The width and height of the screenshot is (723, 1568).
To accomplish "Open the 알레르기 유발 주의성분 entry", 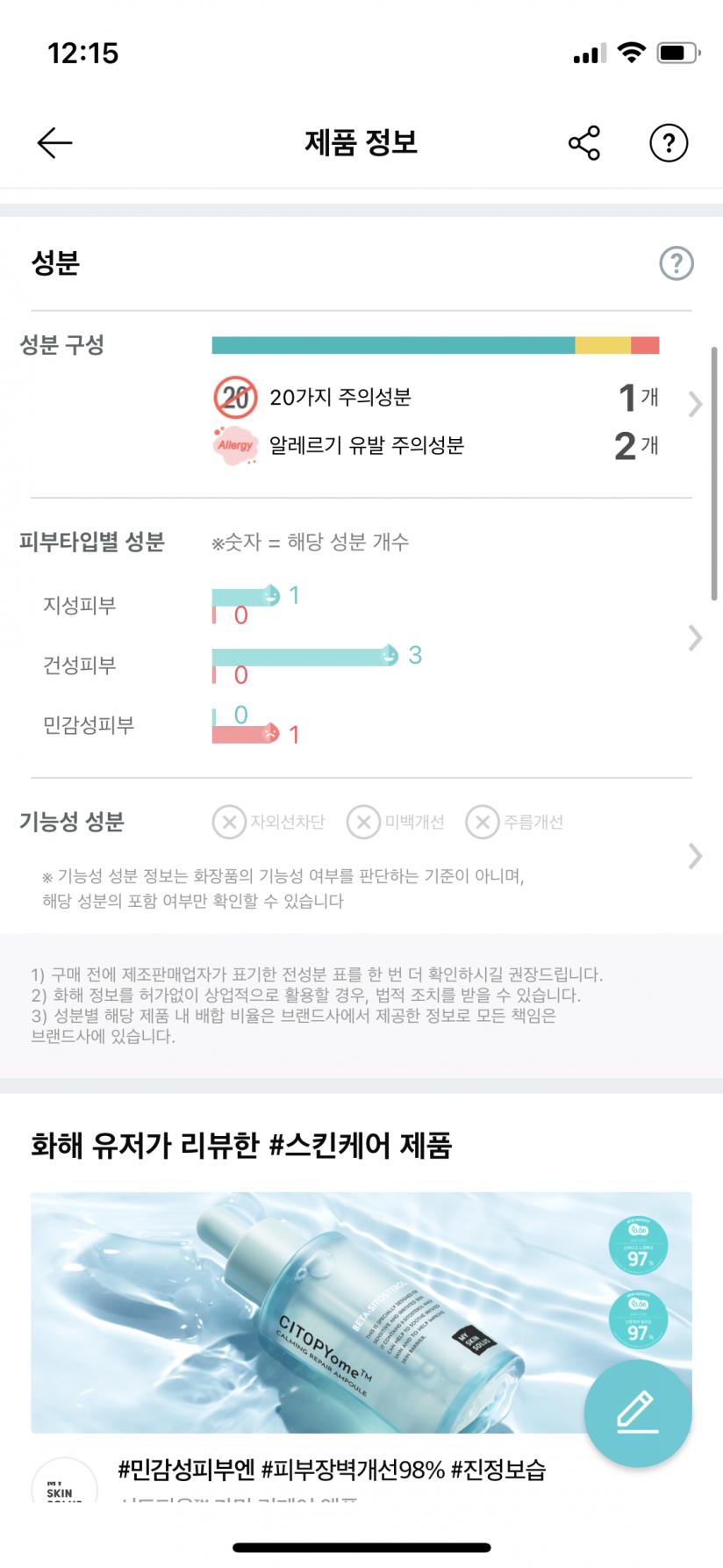I will (x=366, y=445).
